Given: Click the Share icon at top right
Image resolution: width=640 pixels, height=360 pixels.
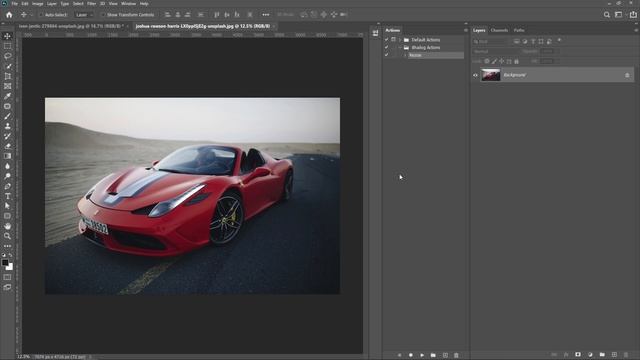Looking at the screenshot, I should pos(633,15).
